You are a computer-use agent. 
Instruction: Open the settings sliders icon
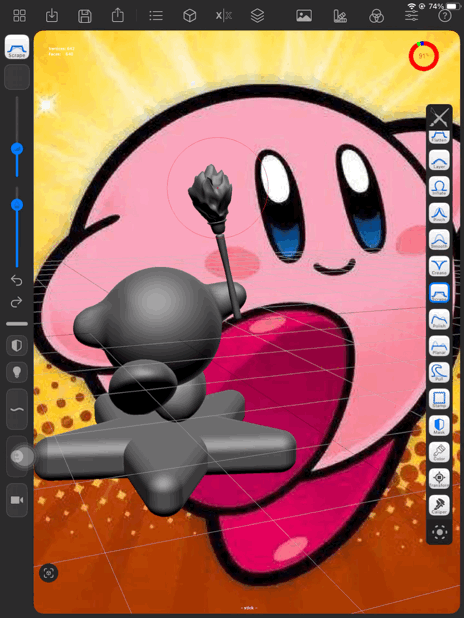[411, 16]
